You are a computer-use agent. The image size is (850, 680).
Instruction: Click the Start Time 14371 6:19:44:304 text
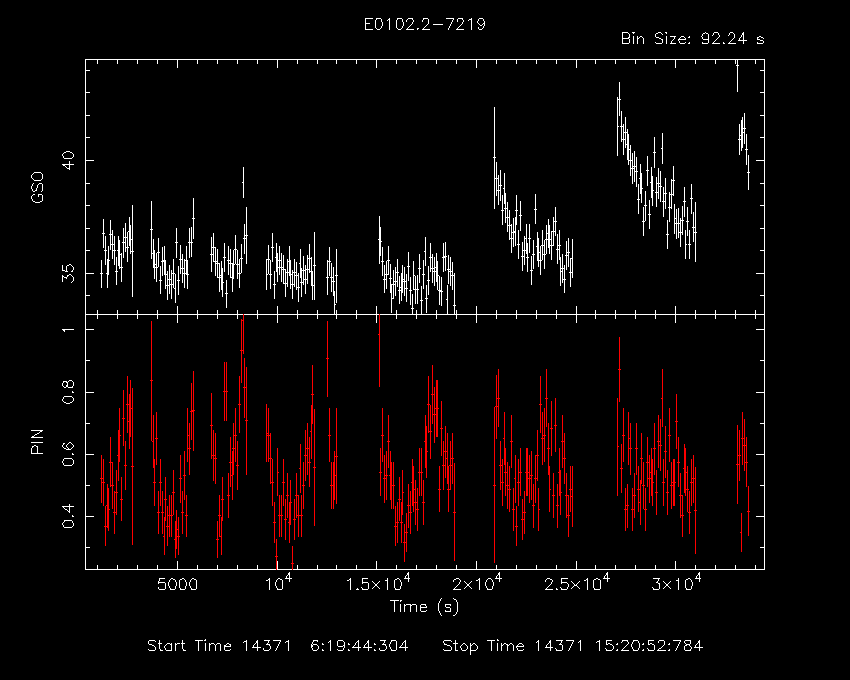[278, 646]
